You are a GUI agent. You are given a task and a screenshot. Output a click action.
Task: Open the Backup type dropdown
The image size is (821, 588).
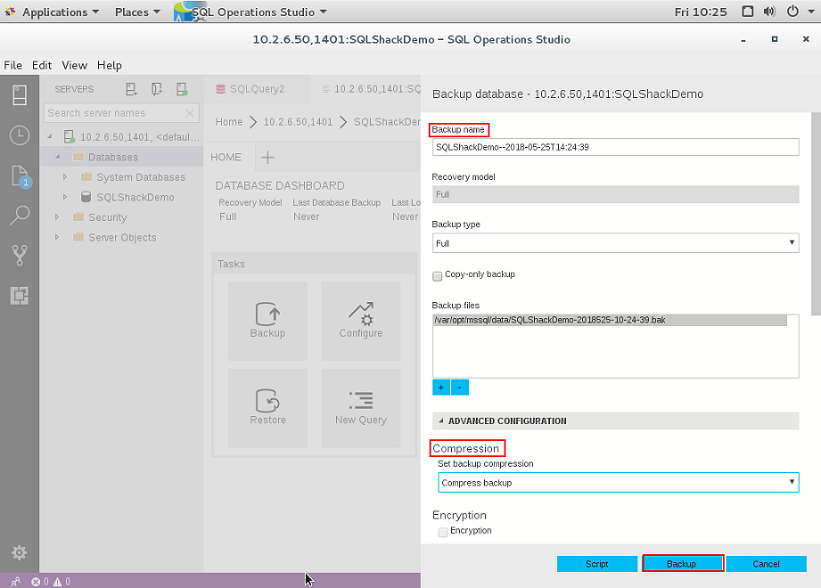(x=615, y=243)
